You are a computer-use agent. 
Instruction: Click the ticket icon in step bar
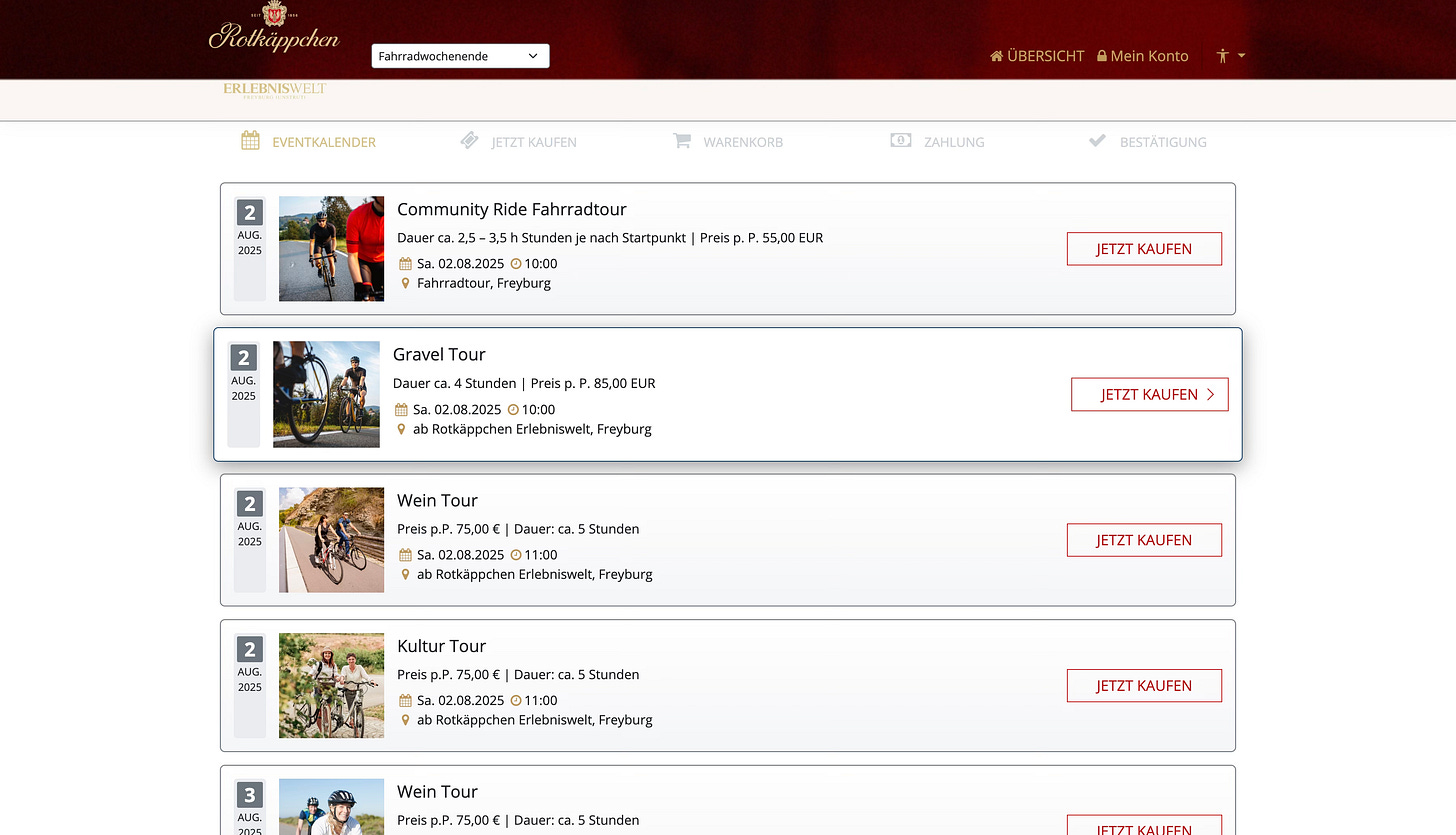pos(470,141)
